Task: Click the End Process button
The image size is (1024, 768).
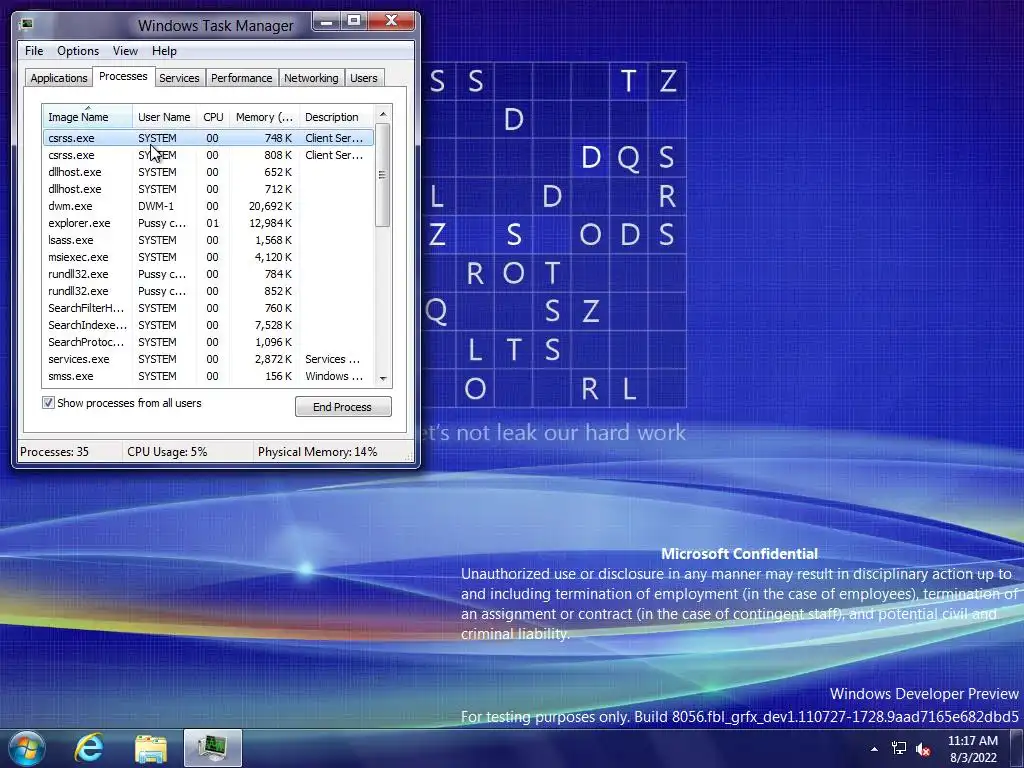Action: tap(343, 407)
